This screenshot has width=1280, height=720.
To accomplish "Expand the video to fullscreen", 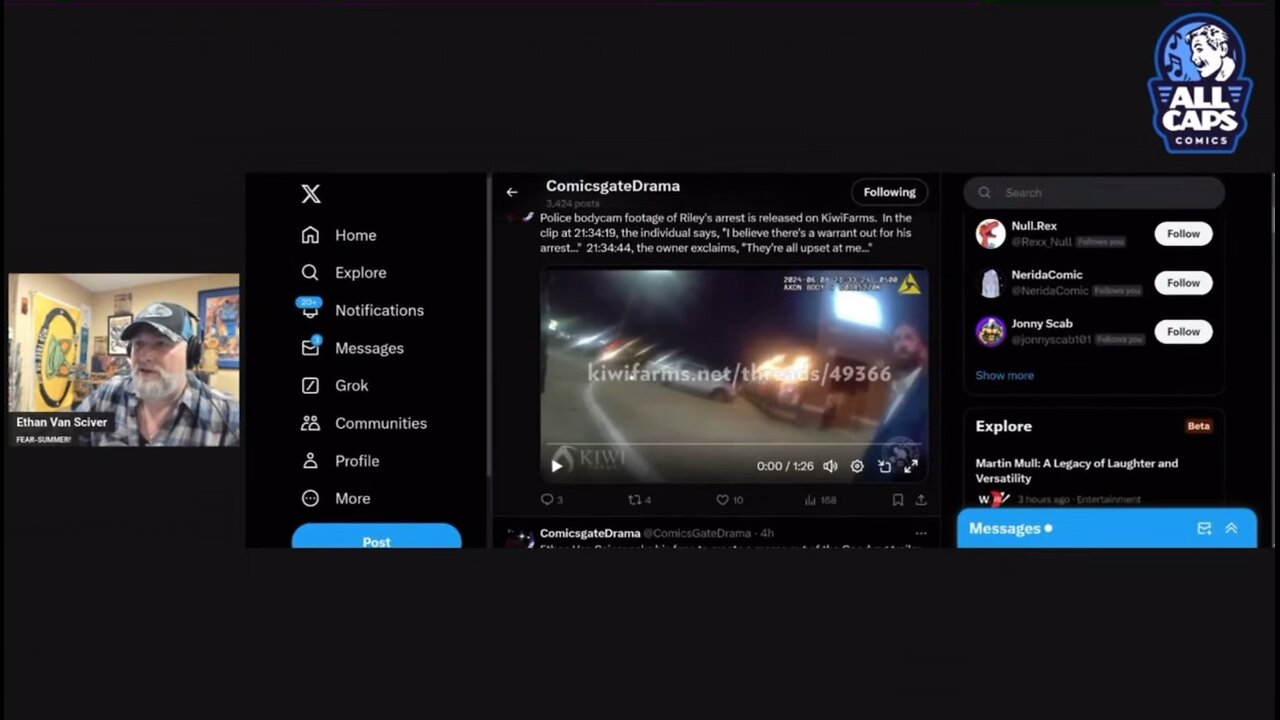I will tap(911, 466).
